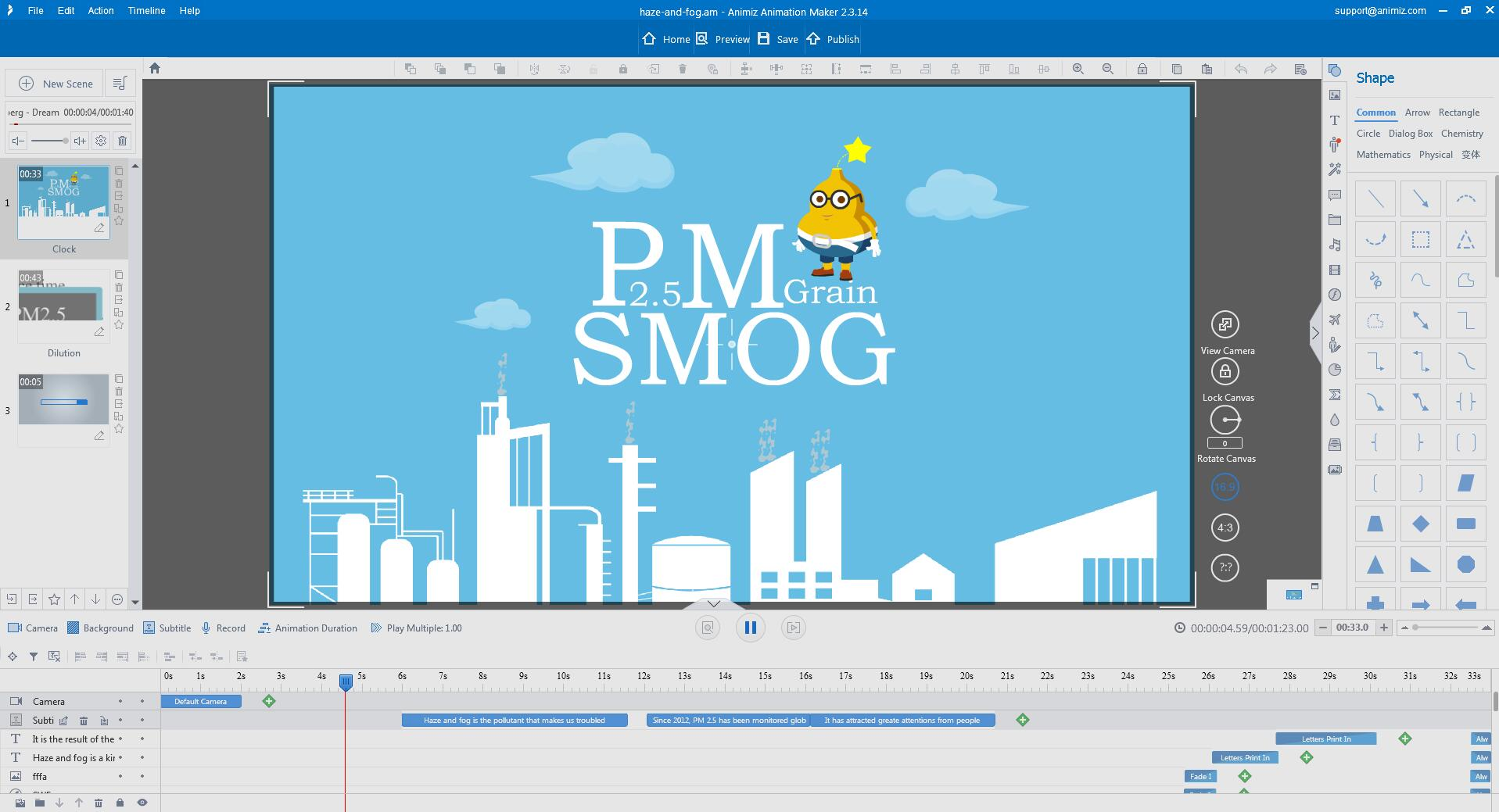Toggle lock for all timeline layers
Viewport: 1499px width, 812px height.
[120, 803]
